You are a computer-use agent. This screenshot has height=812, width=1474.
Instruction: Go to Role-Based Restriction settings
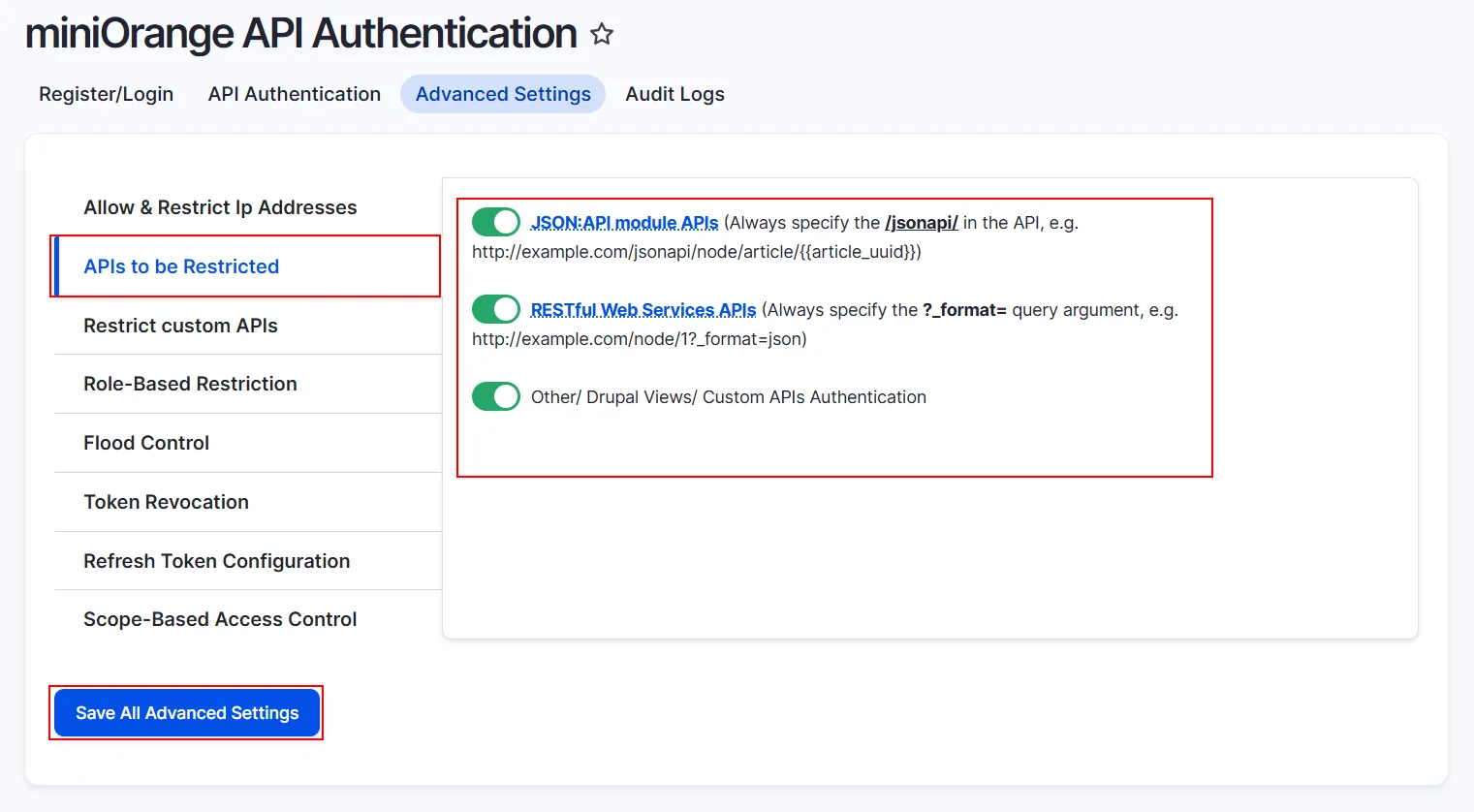190,384
